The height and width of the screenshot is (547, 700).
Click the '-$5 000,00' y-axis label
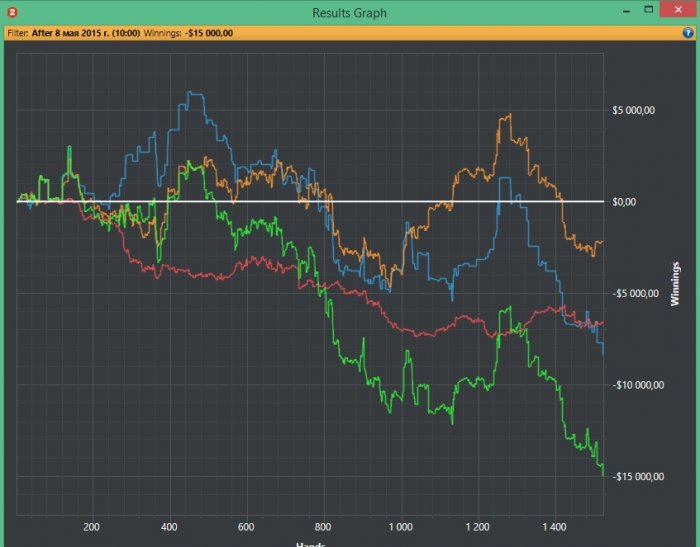click(x=635, y=293)
